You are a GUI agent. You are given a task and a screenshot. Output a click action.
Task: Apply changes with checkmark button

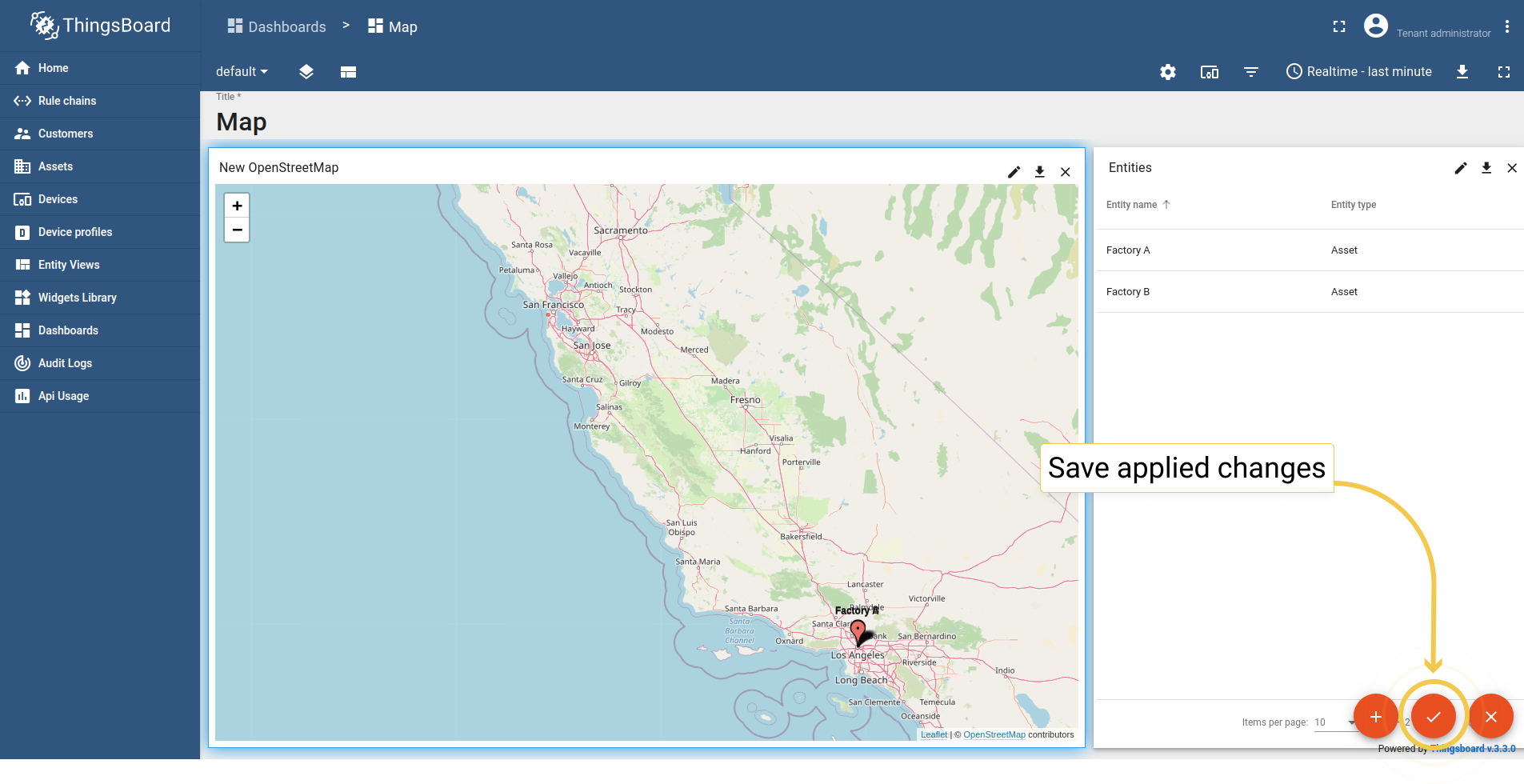(1434, 717)
